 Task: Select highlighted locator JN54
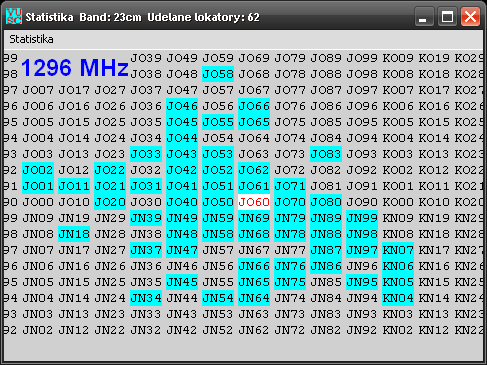(218, 298)
